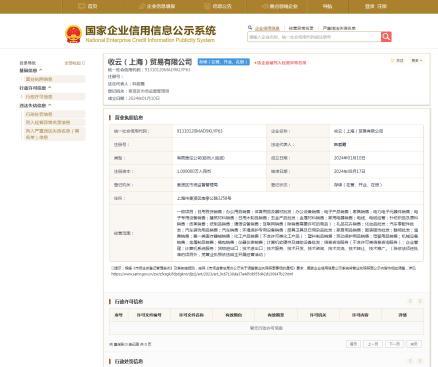Click the red abnormal-operations warning text
438x367 pixels.
point(280,62)
